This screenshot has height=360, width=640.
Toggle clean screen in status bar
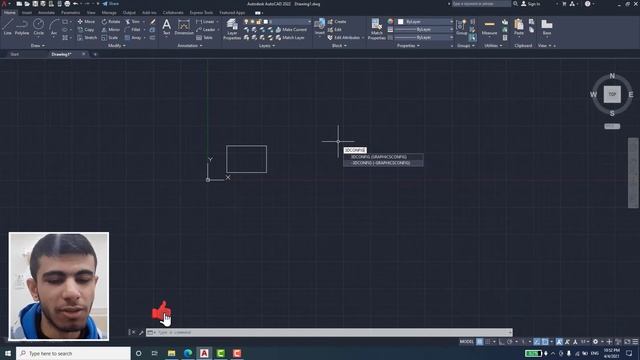pyautogui.click(x=627, y=342)
